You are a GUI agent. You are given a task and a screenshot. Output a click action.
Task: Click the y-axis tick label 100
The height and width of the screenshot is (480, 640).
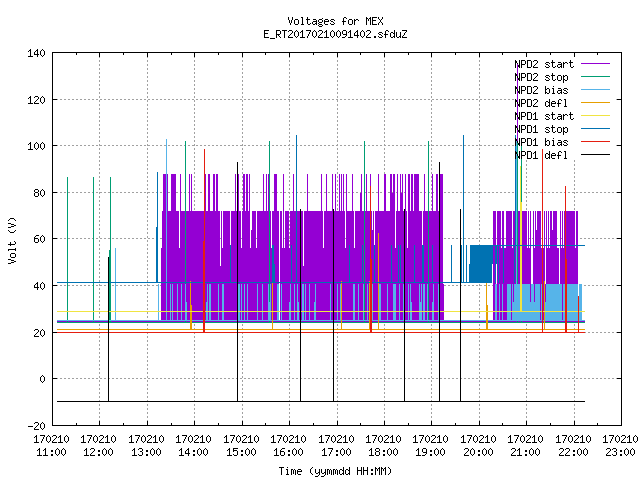[36, 146]
